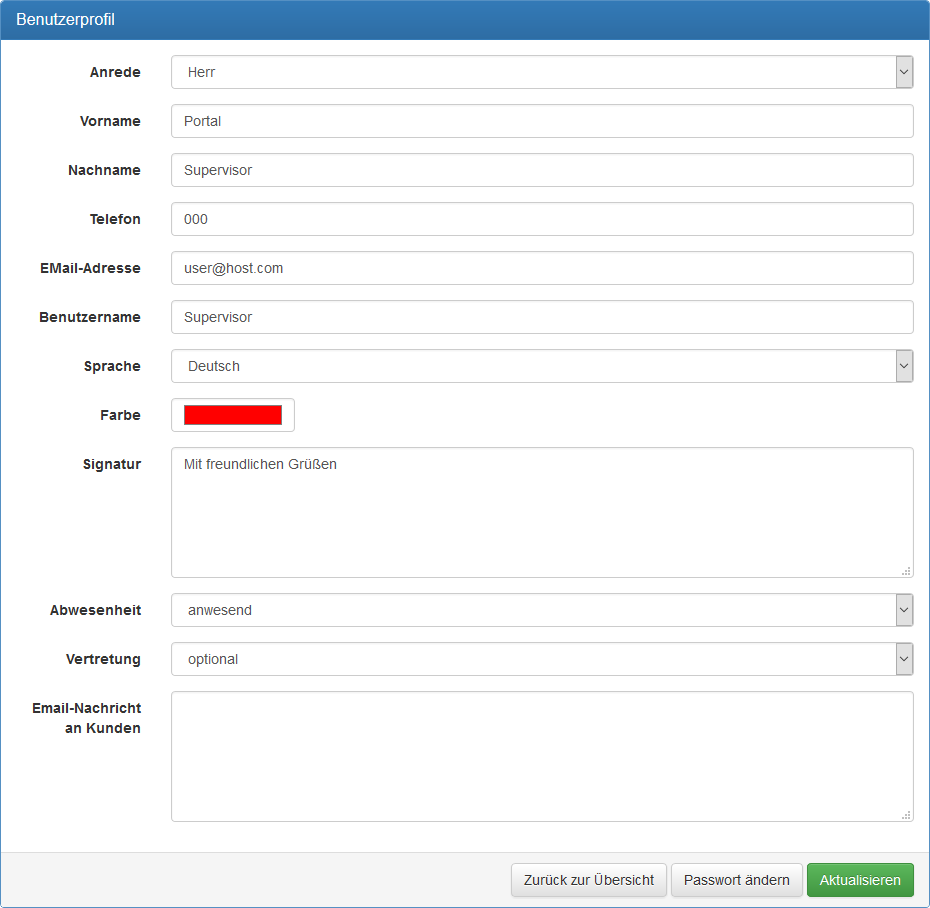The width and height of the screenshot is (930, 908).
Task: Click the Benutzerprofil panel header title
Action: pyautogui.click(x=65, y=20)
